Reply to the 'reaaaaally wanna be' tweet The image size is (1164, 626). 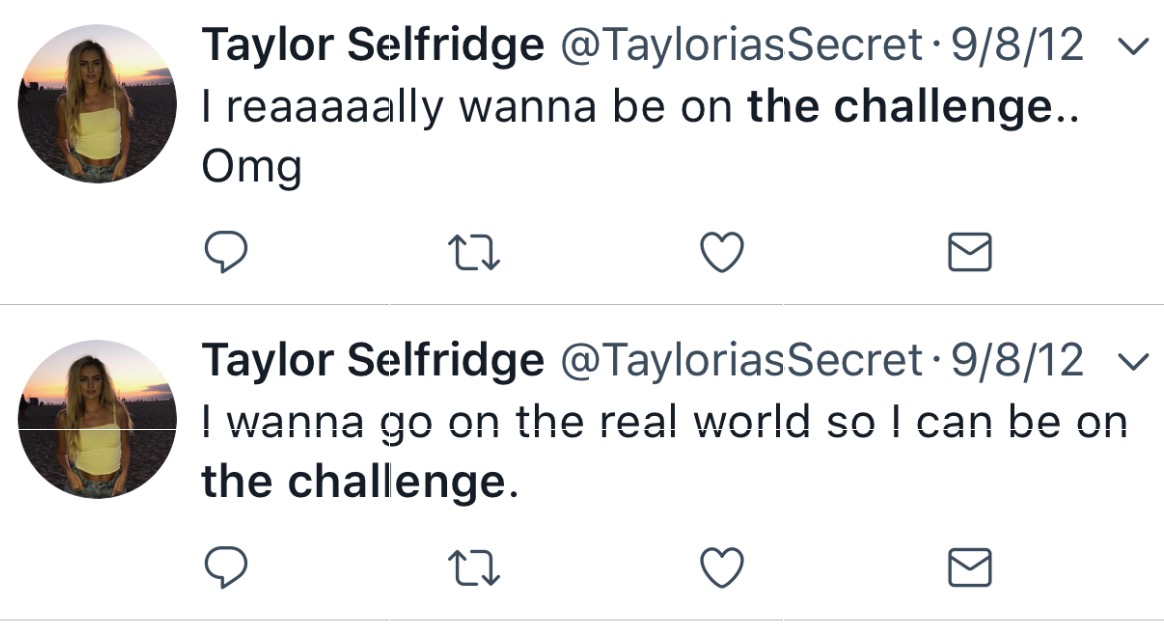226,252
